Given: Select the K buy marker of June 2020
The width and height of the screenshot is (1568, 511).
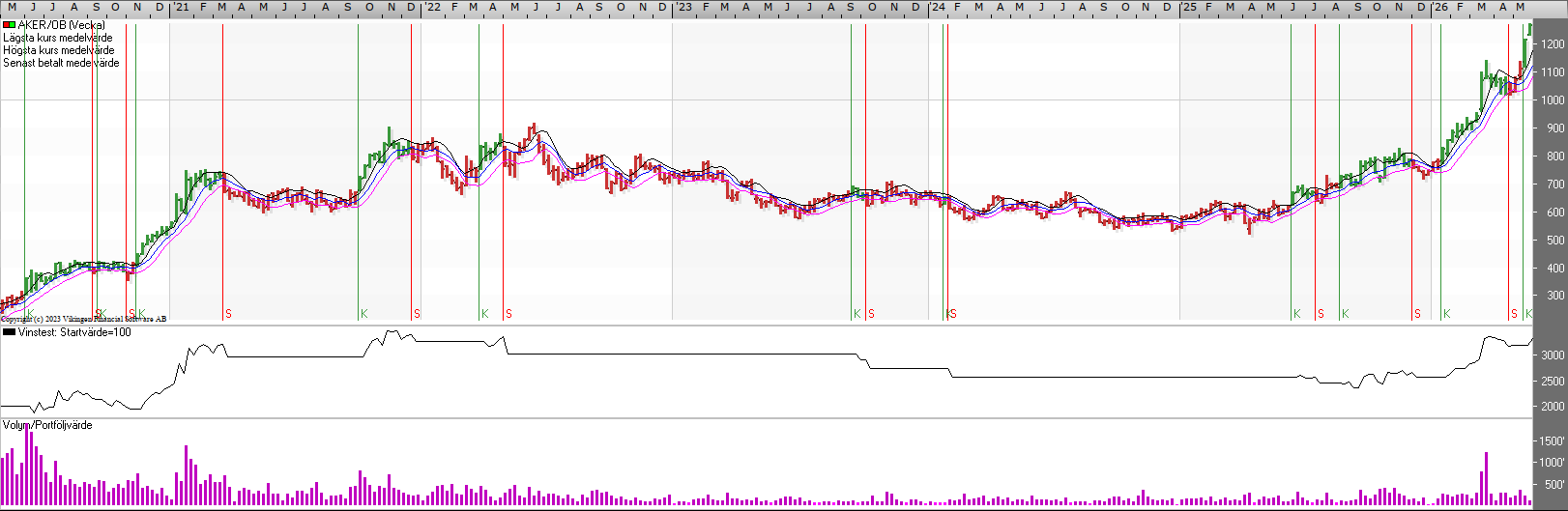Looking at the screenshot, I should 31,314.
